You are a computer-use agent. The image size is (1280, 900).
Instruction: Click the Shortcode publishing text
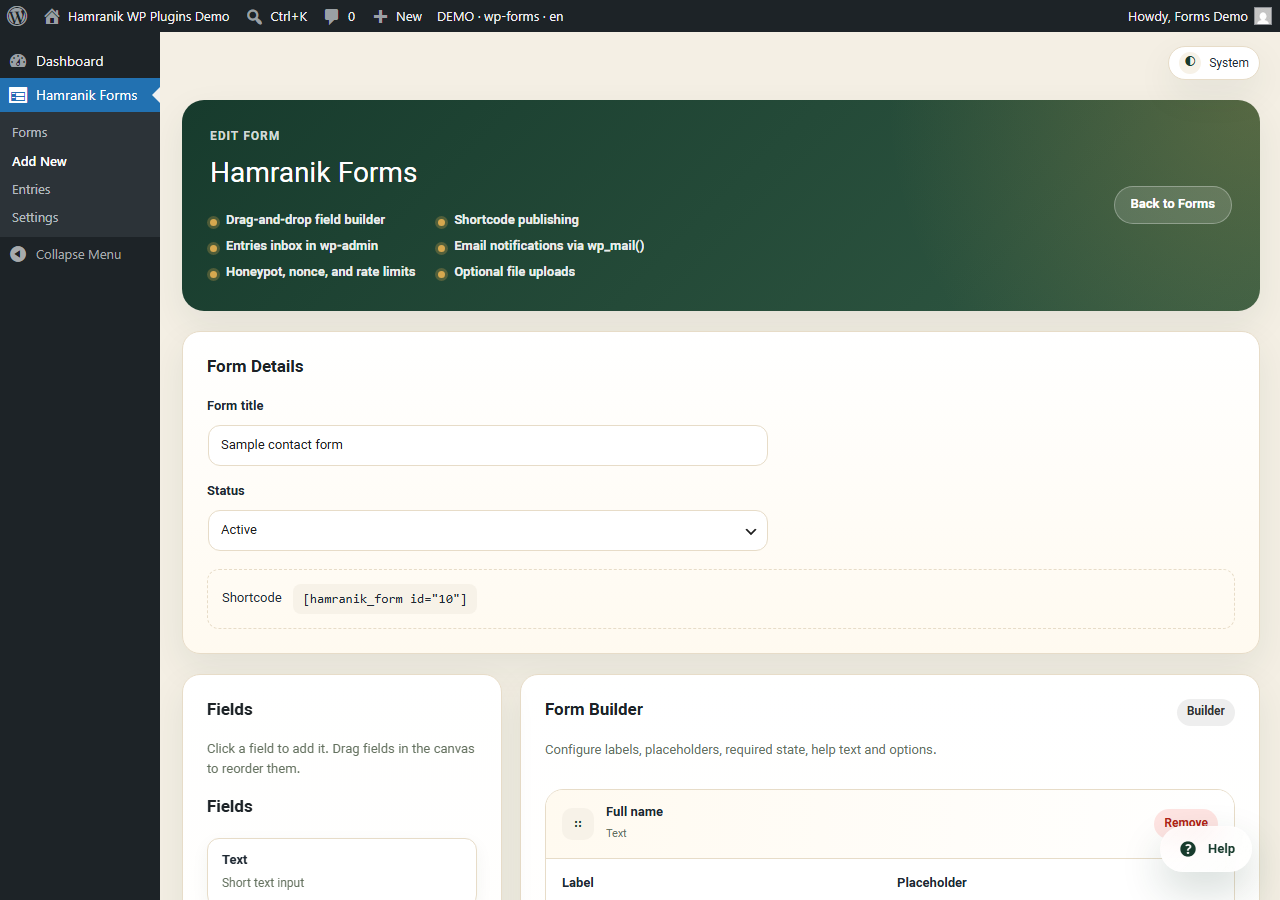point(516,220)
